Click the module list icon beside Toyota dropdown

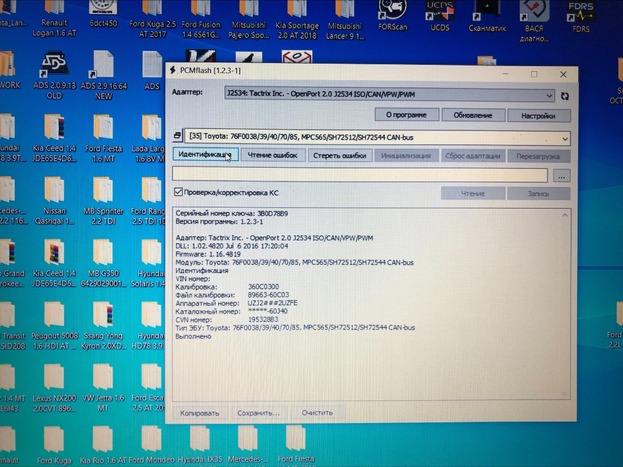coord(177,135)
